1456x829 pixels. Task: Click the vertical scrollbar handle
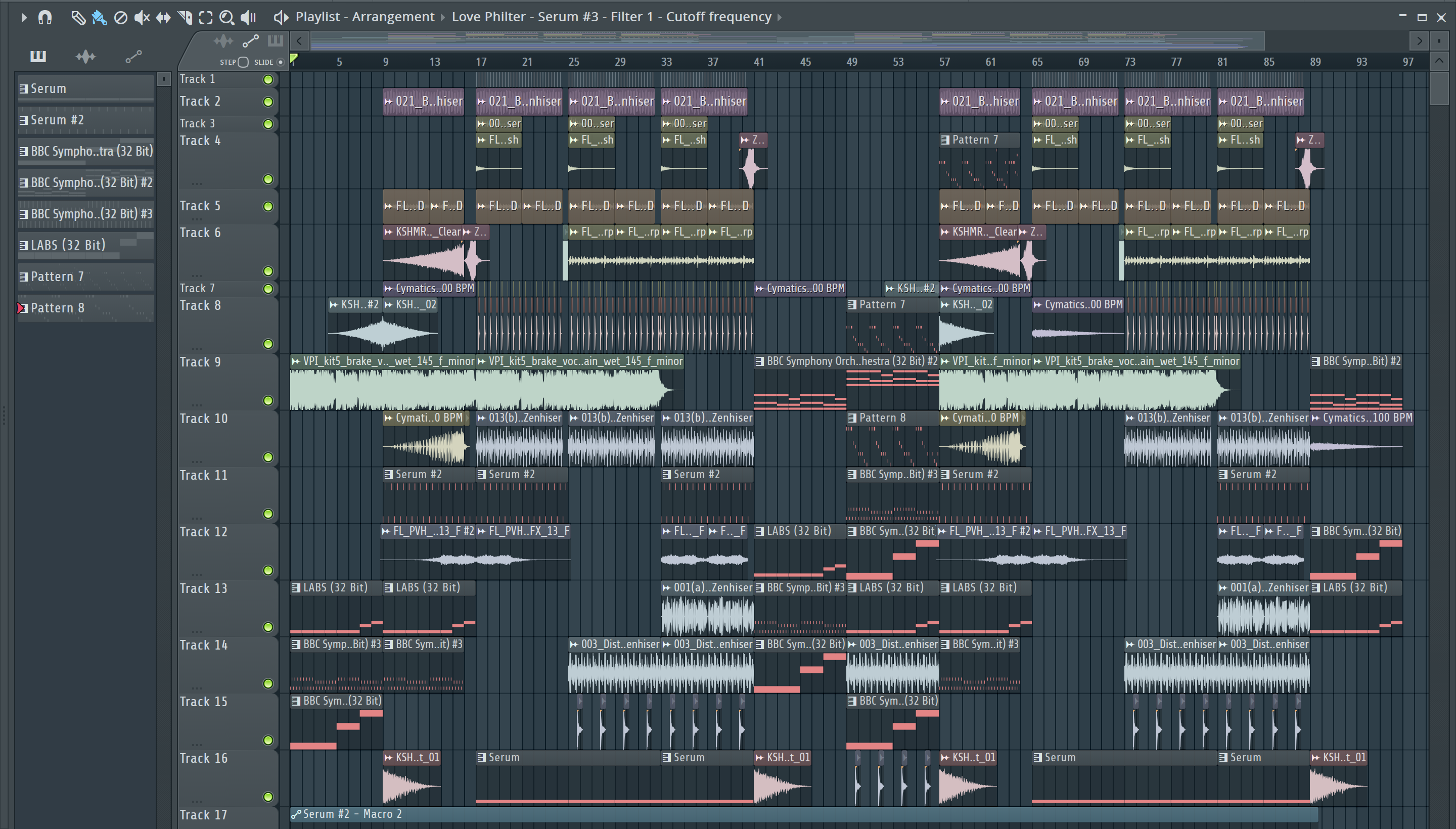click(1439, 88)
